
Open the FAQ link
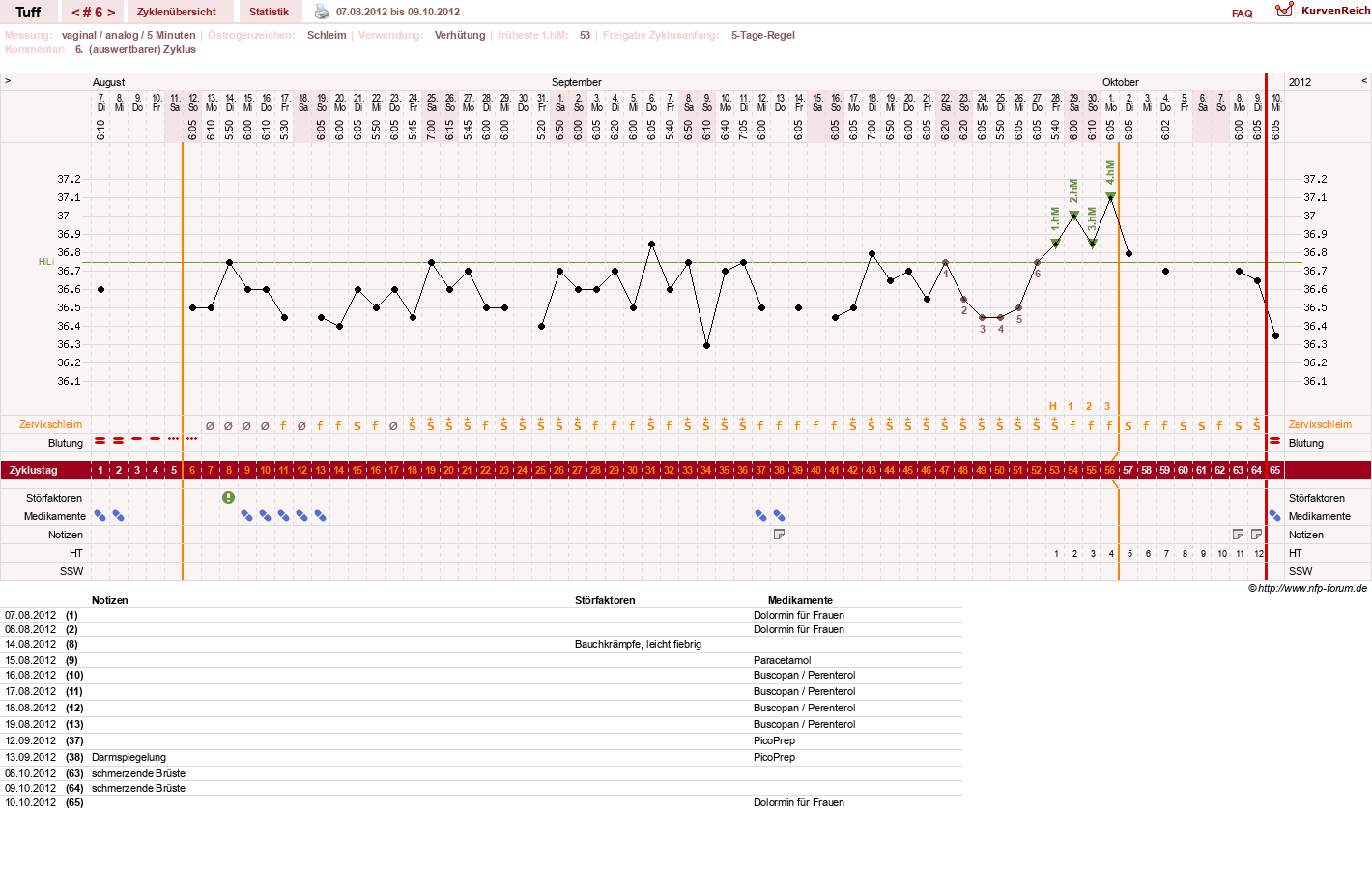(1243, 14)
